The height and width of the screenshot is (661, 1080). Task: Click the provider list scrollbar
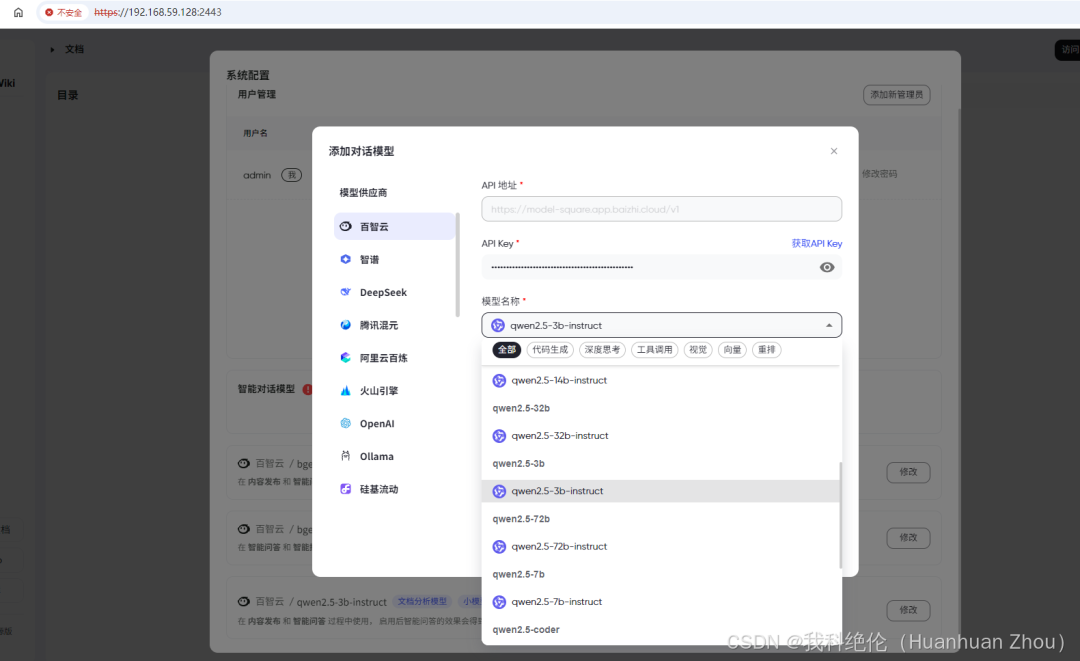pos(458,265)
